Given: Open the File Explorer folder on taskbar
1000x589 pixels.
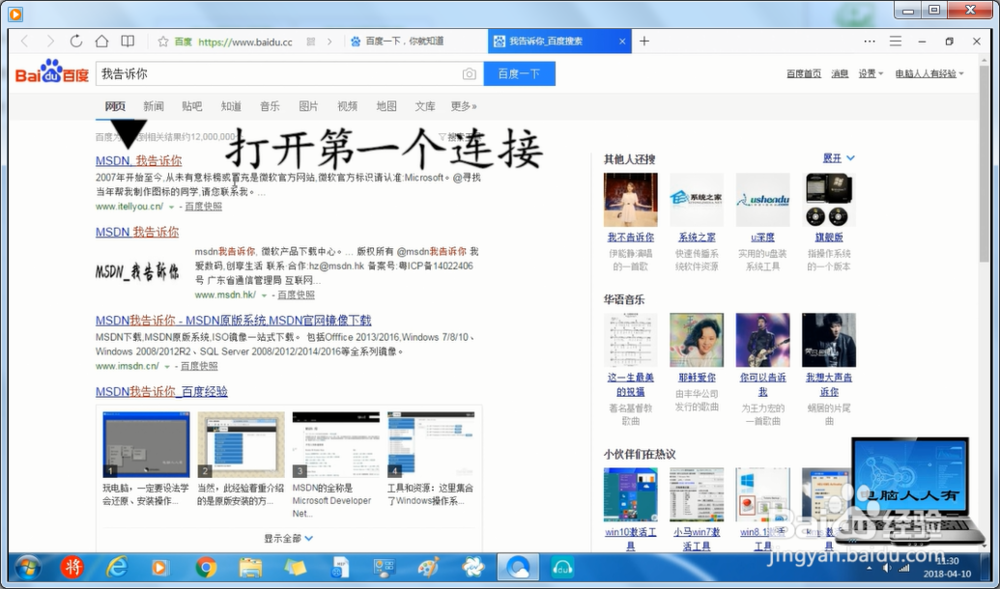Looking at the screenshot, I should click(250, 567).
